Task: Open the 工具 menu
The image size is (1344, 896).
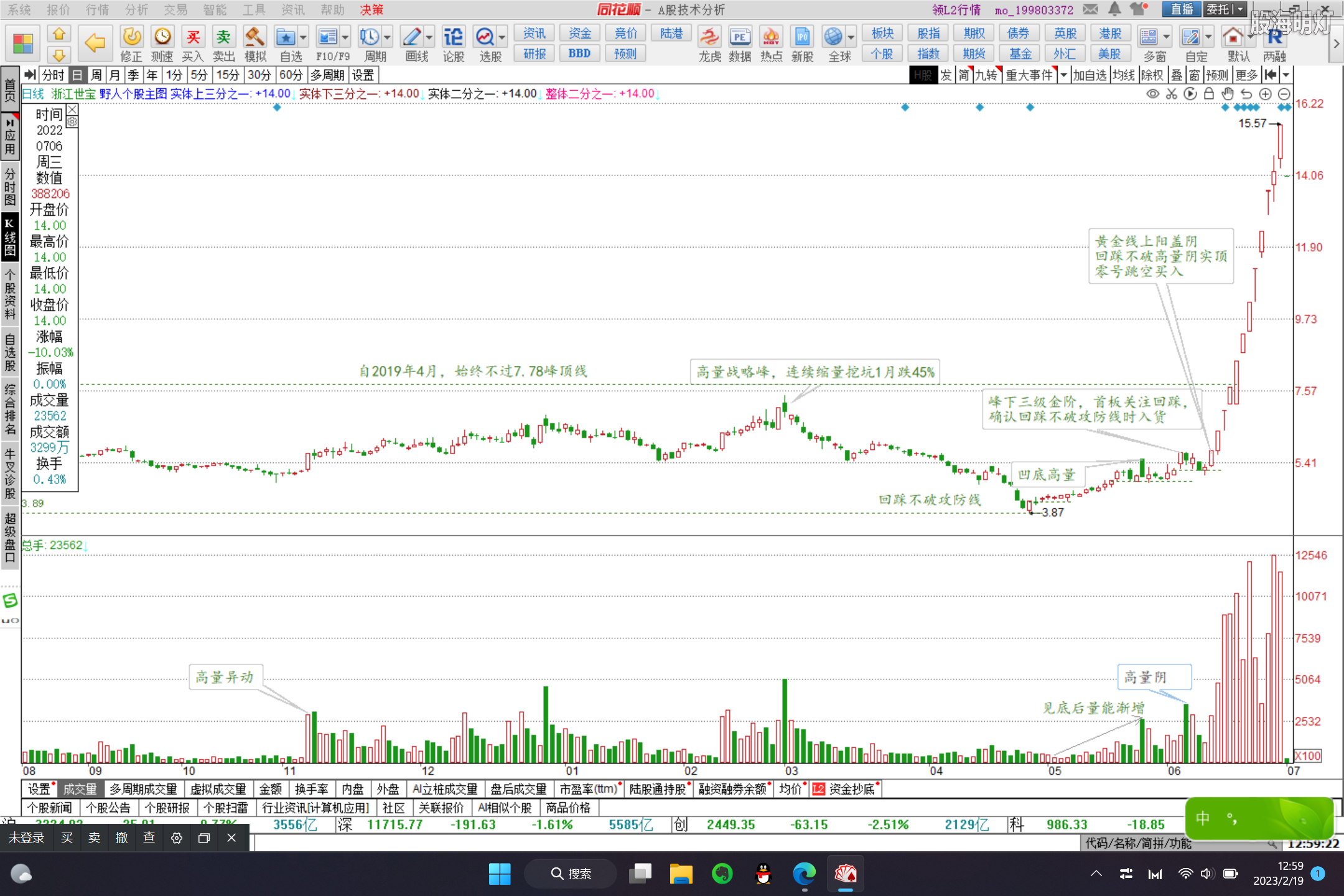Action: tap(254, 9)
